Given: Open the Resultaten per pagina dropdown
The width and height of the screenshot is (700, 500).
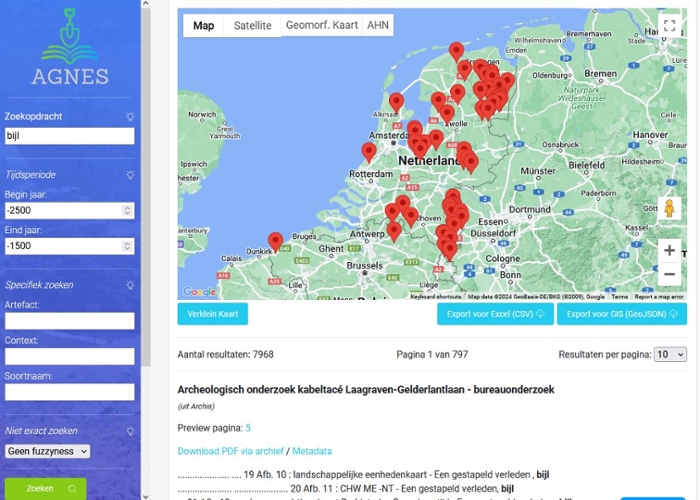Looking at the screenshot, I should [670, 354].
